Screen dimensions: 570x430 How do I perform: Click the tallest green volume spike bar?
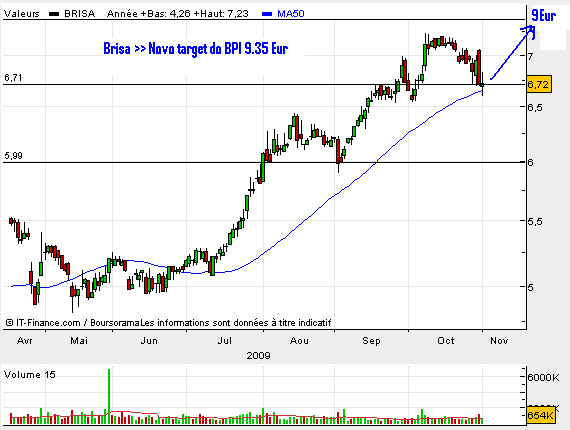109,396
